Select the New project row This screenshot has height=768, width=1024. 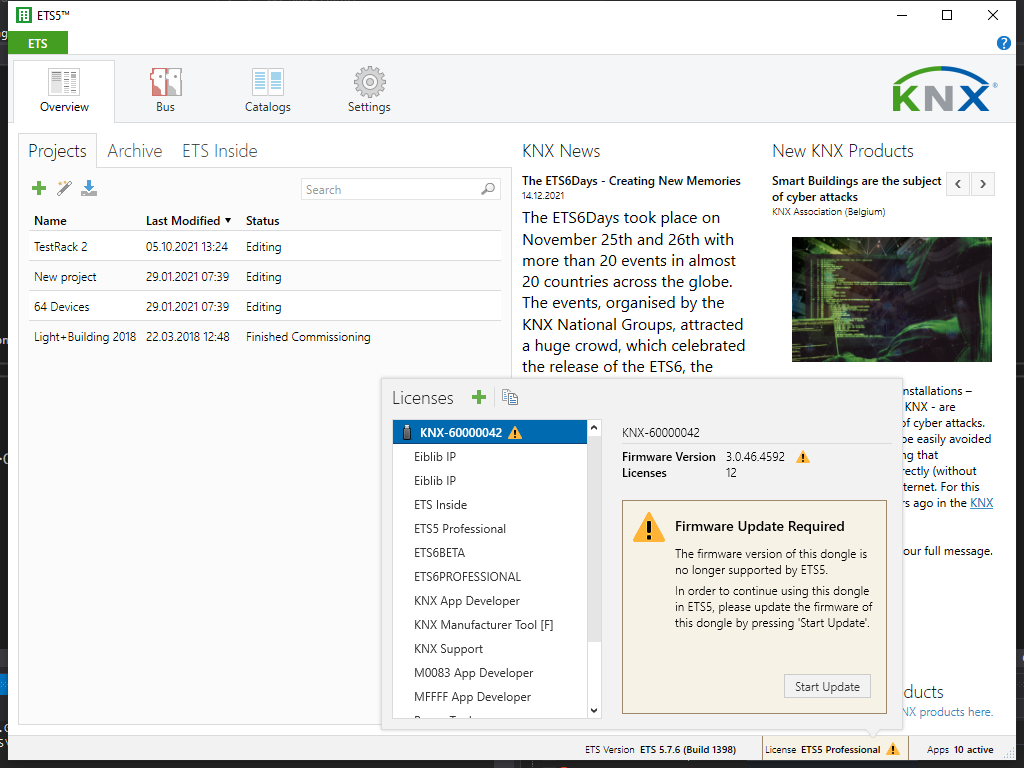coord(265,277)
